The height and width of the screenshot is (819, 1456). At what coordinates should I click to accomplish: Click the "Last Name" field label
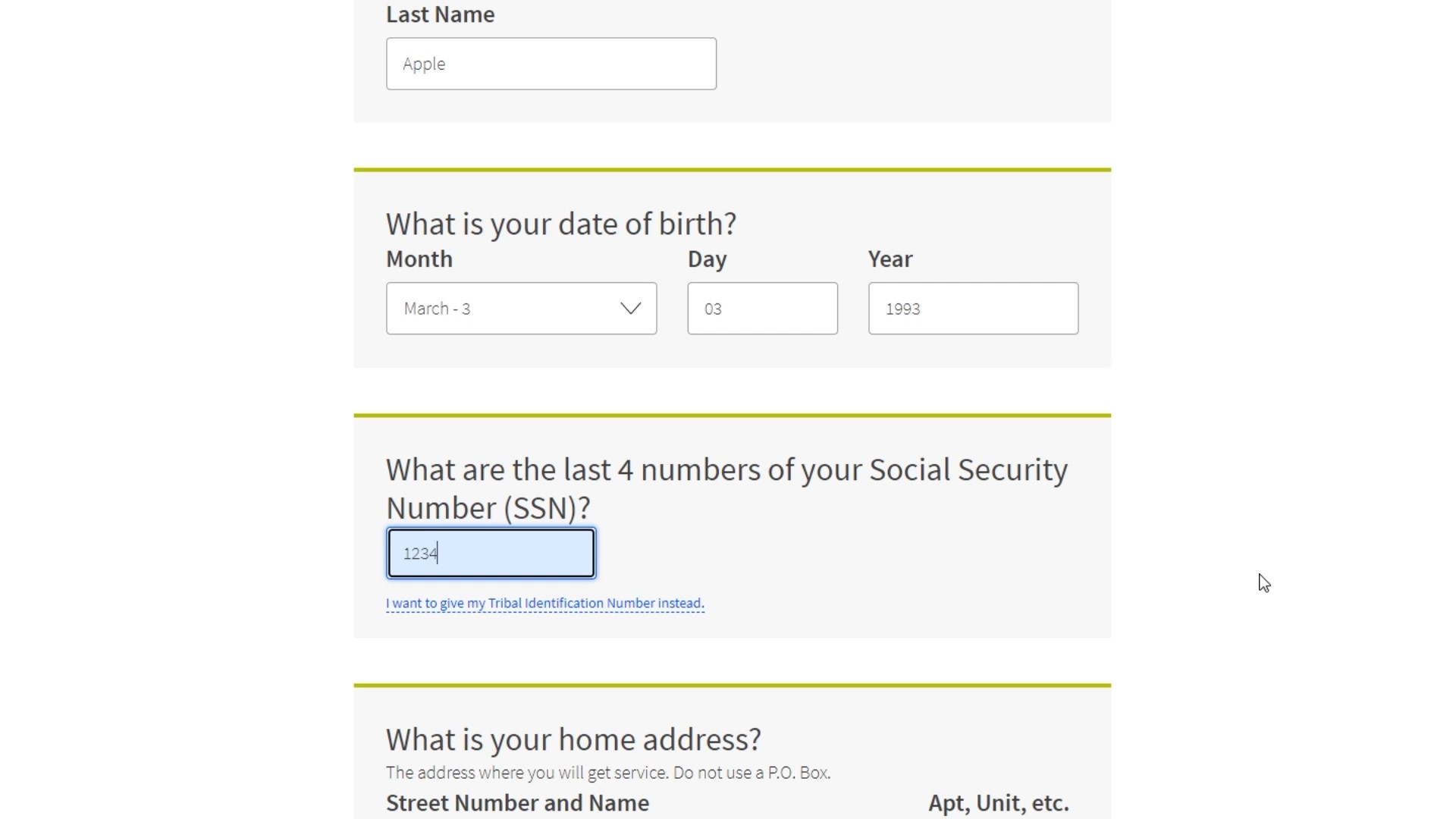click(440, 14)
